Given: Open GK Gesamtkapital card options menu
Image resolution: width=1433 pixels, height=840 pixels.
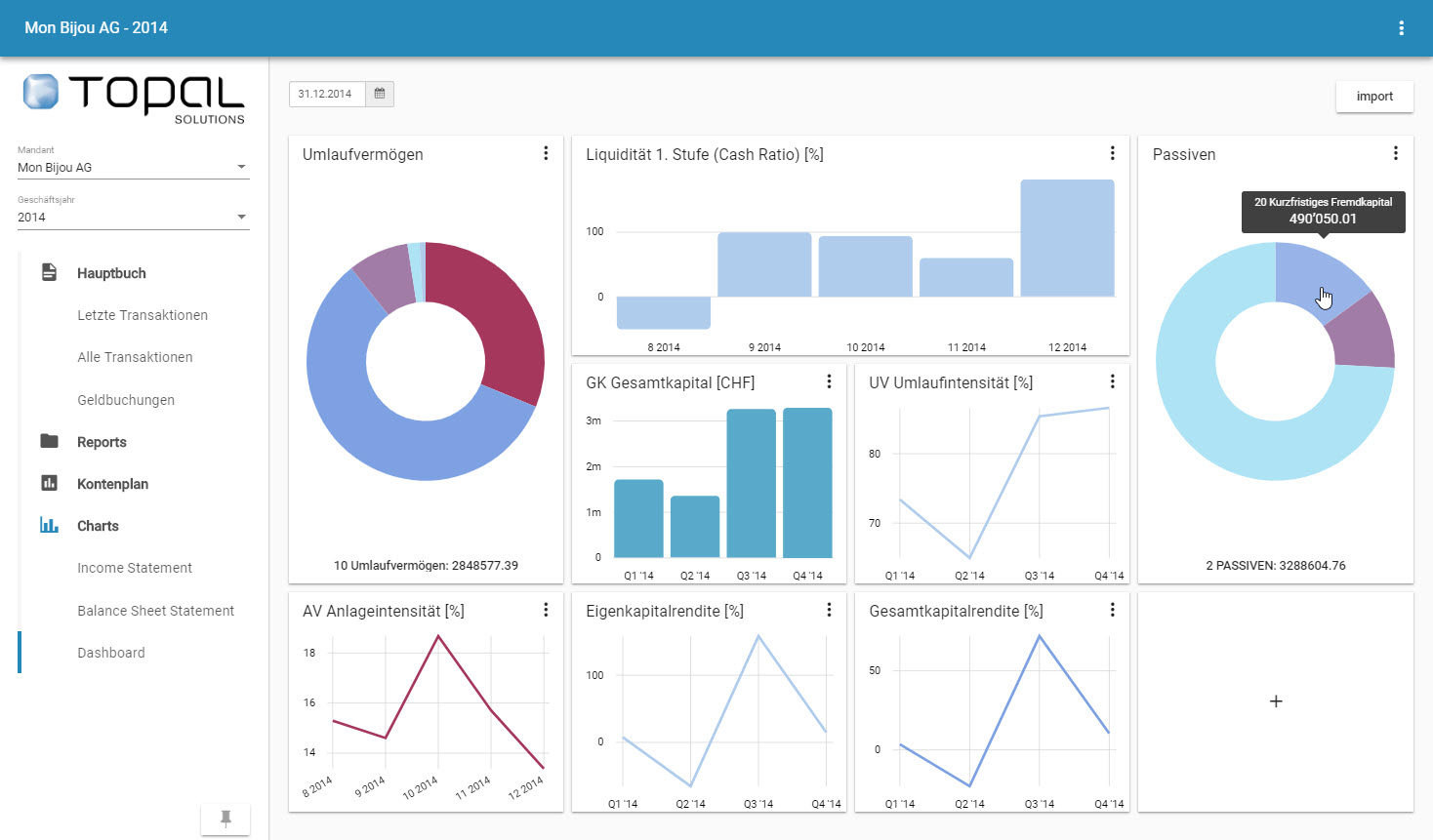Looking at the screenshot, I should (829, 381).
